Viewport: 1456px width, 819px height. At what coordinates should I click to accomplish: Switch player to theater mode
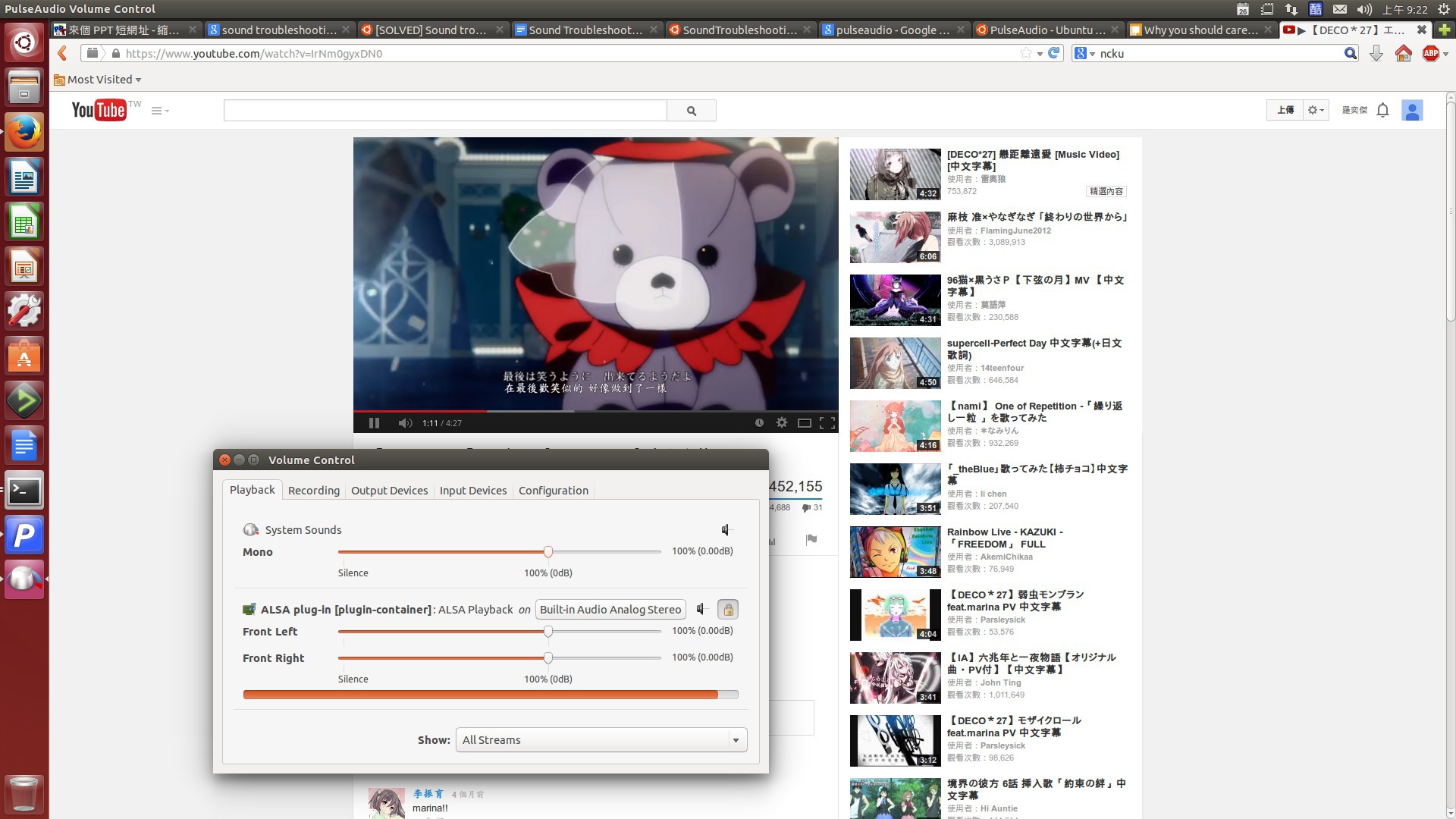tap(805, 423)
